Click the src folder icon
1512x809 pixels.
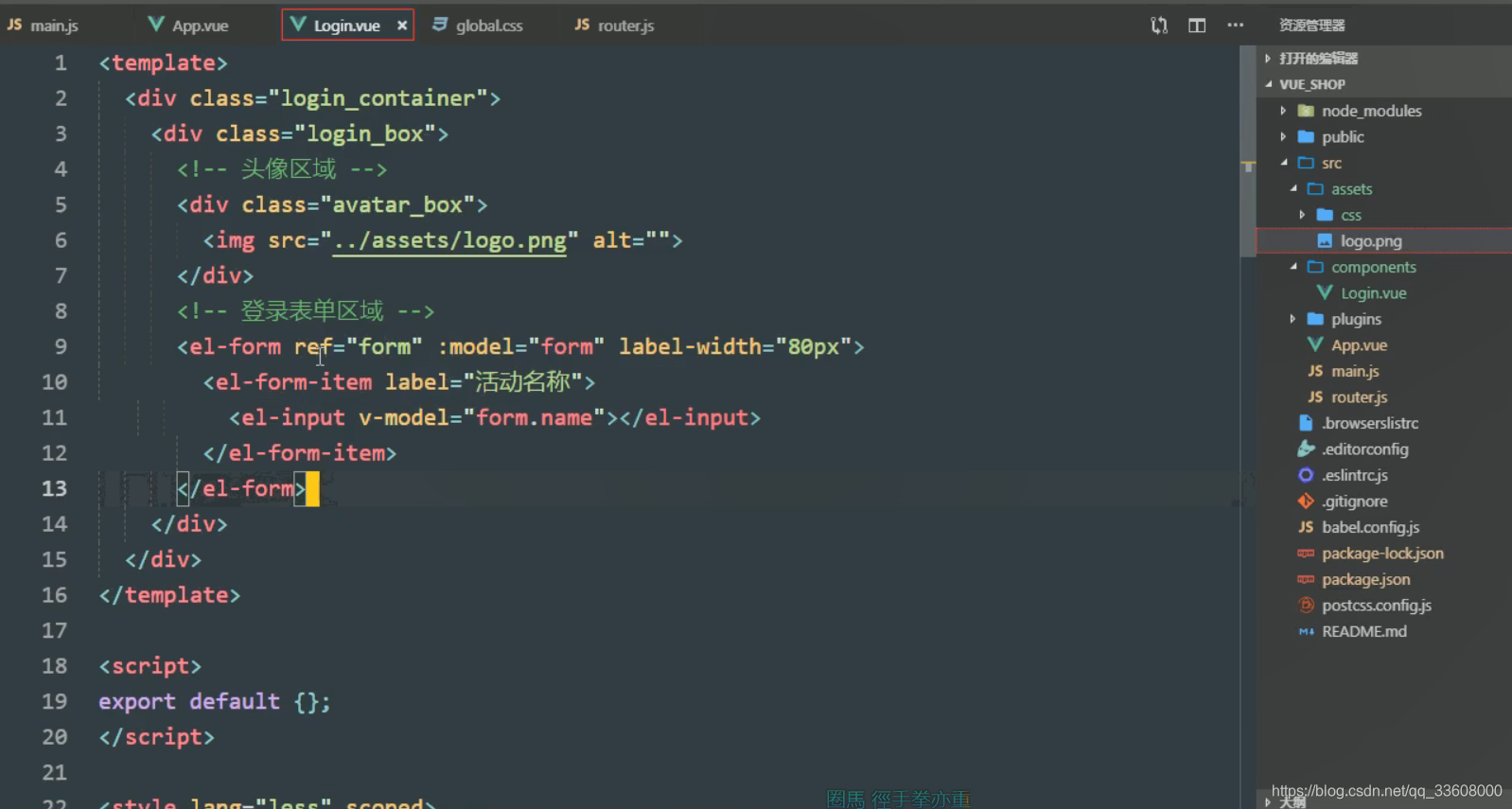click(1306, 163)
